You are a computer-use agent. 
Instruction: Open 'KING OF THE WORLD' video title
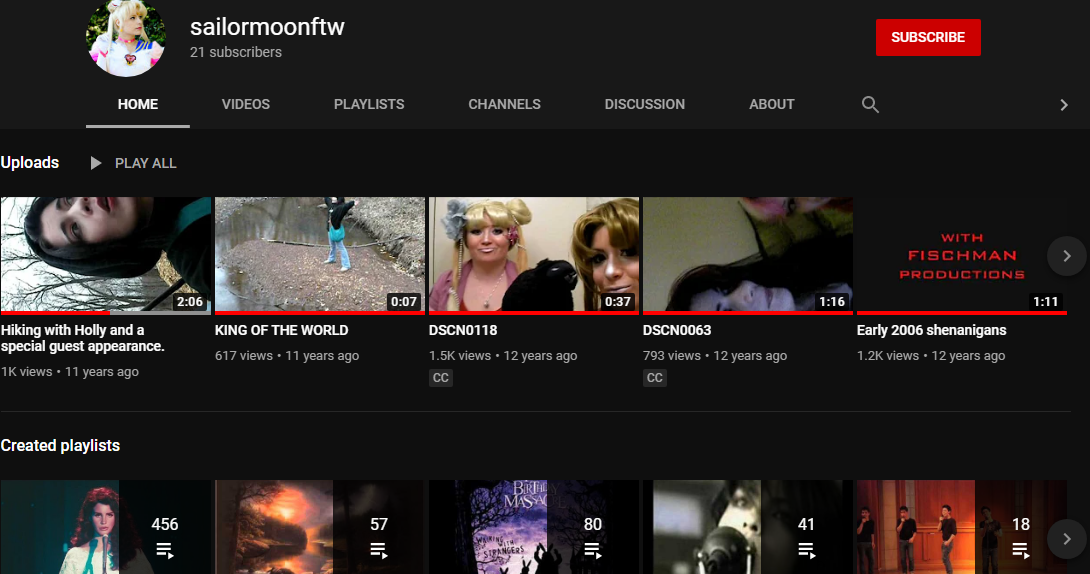(x=282, y=330)
